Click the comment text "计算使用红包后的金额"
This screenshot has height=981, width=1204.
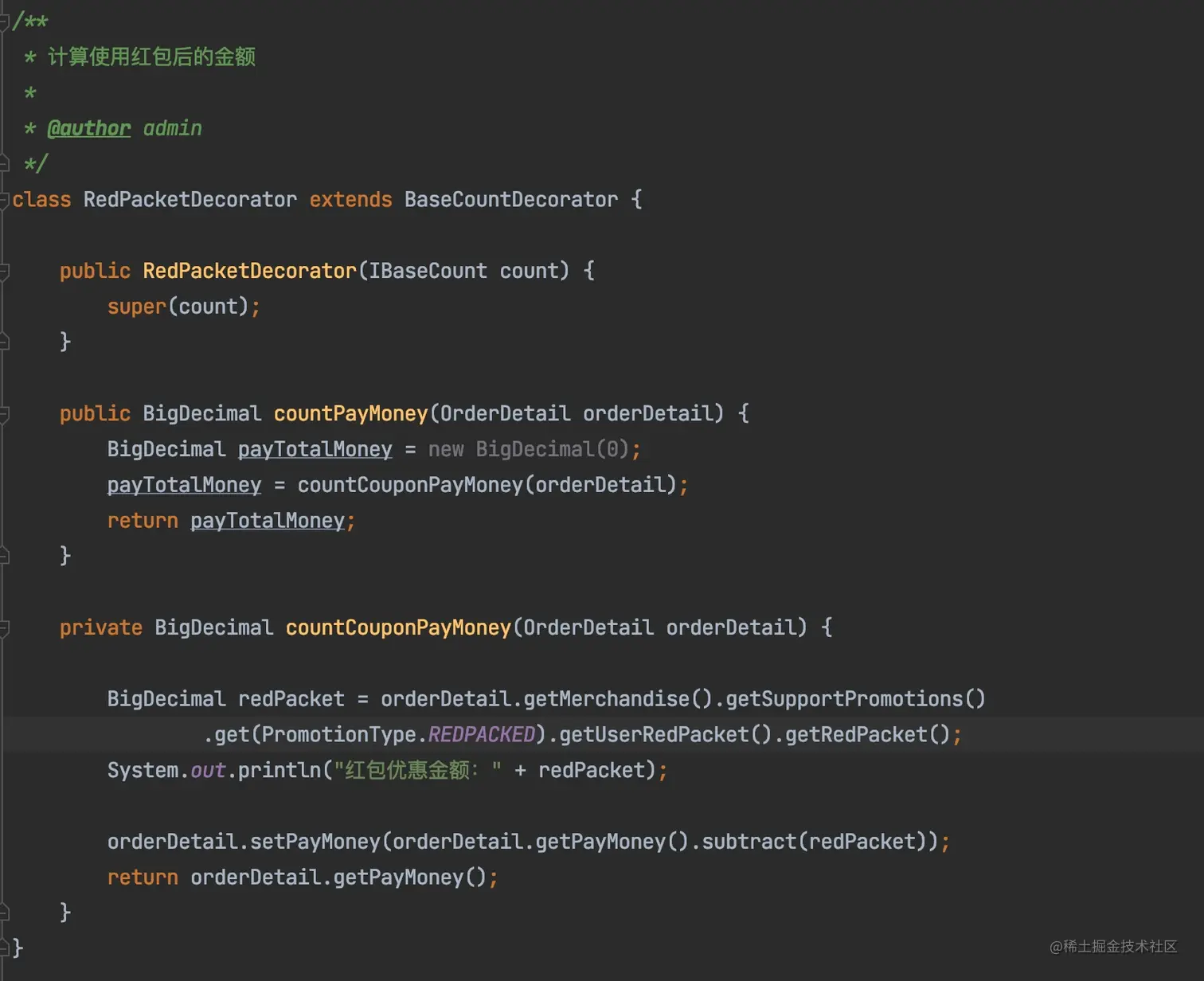151,57
